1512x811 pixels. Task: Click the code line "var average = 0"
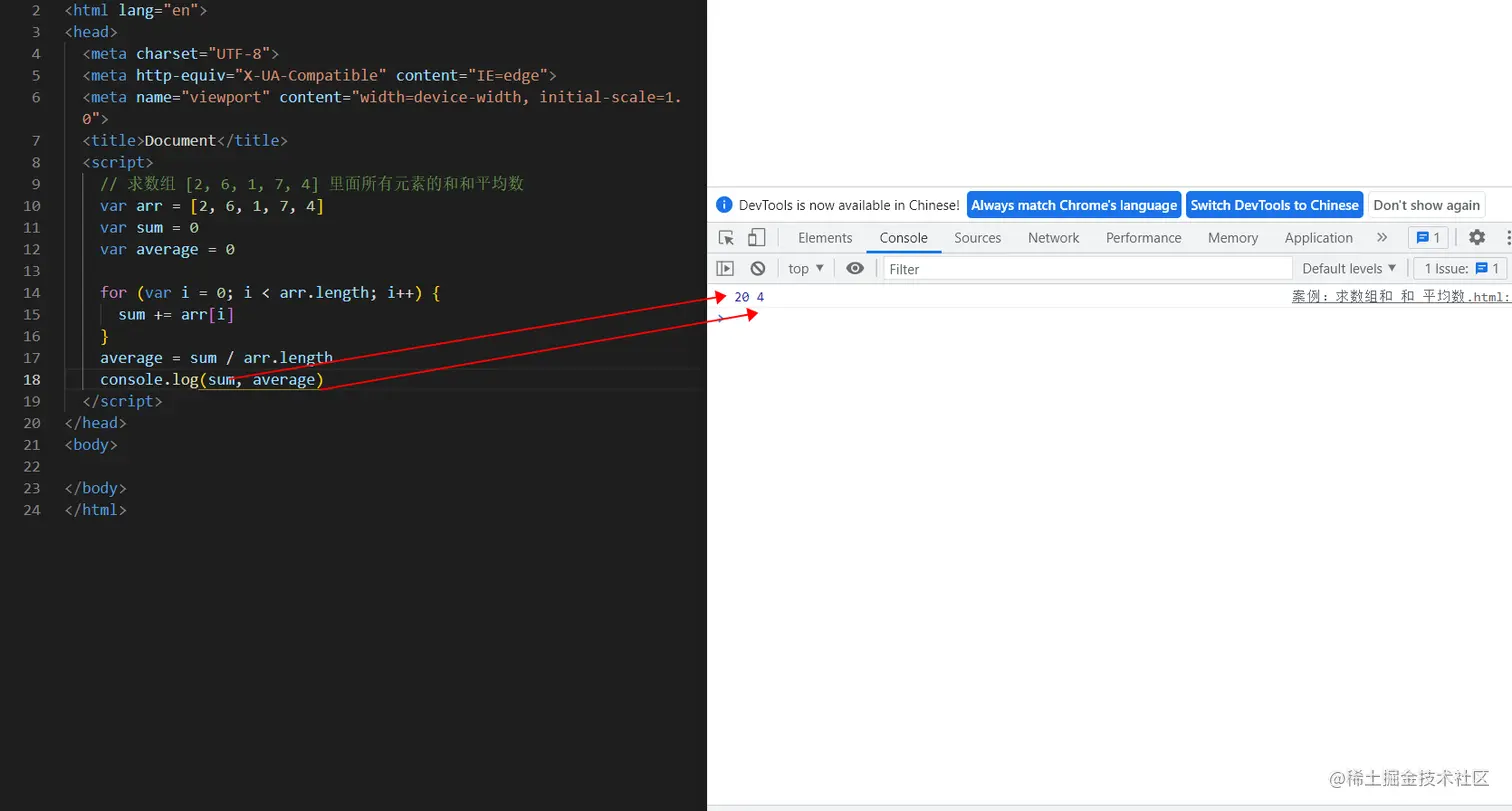(x=167, y=249)
